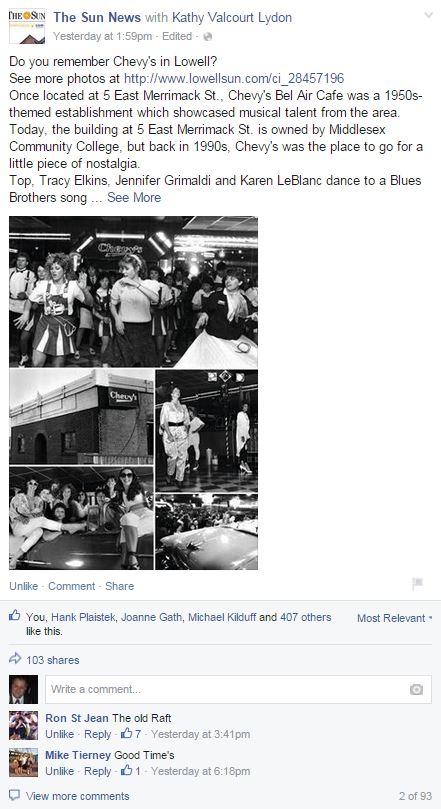Click the public globe privacy icon
The height and width of the screenshot is (809, 441).
[208, 37]
